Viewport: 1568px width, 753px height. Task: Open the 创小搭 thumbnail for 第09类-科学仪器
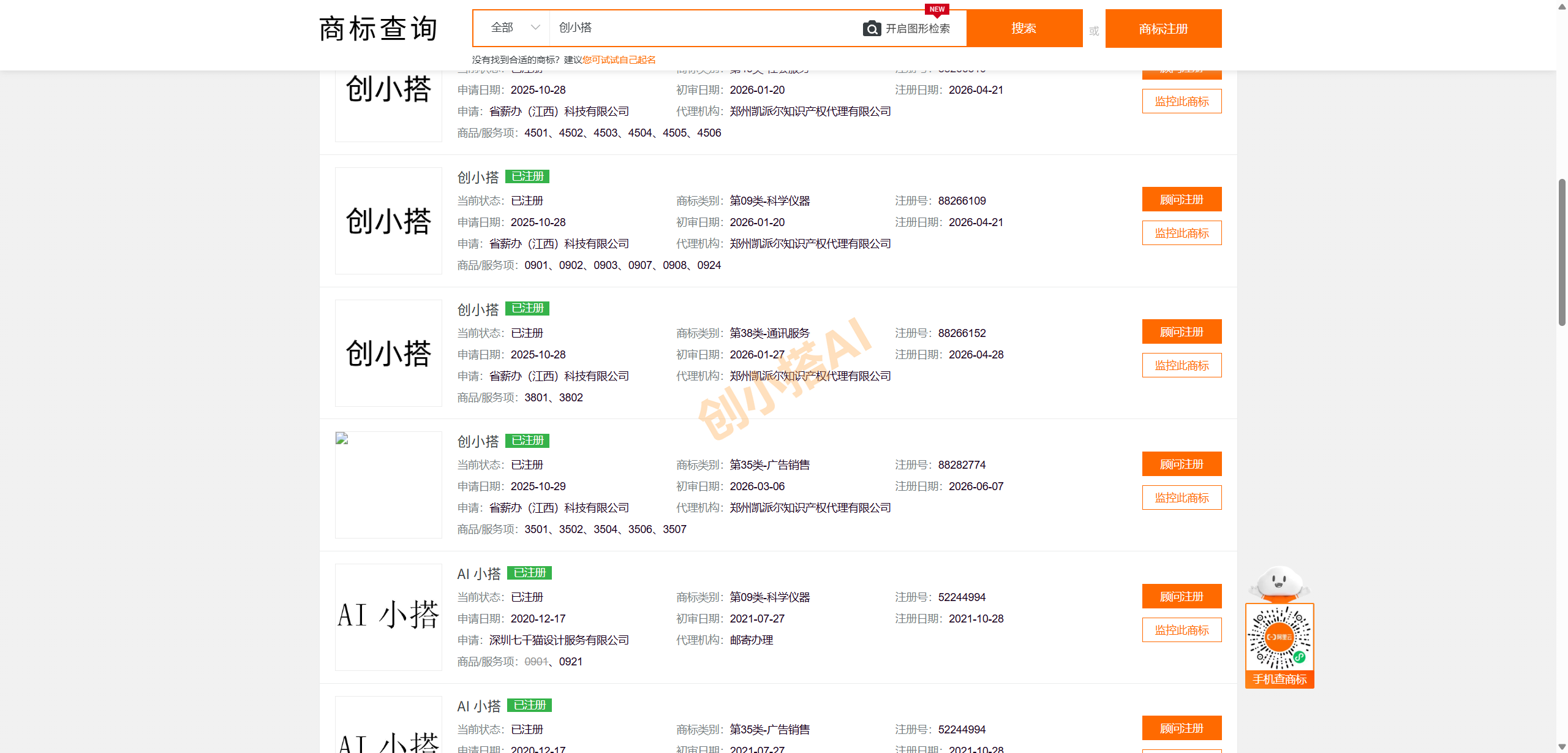[x=388, y=221]
